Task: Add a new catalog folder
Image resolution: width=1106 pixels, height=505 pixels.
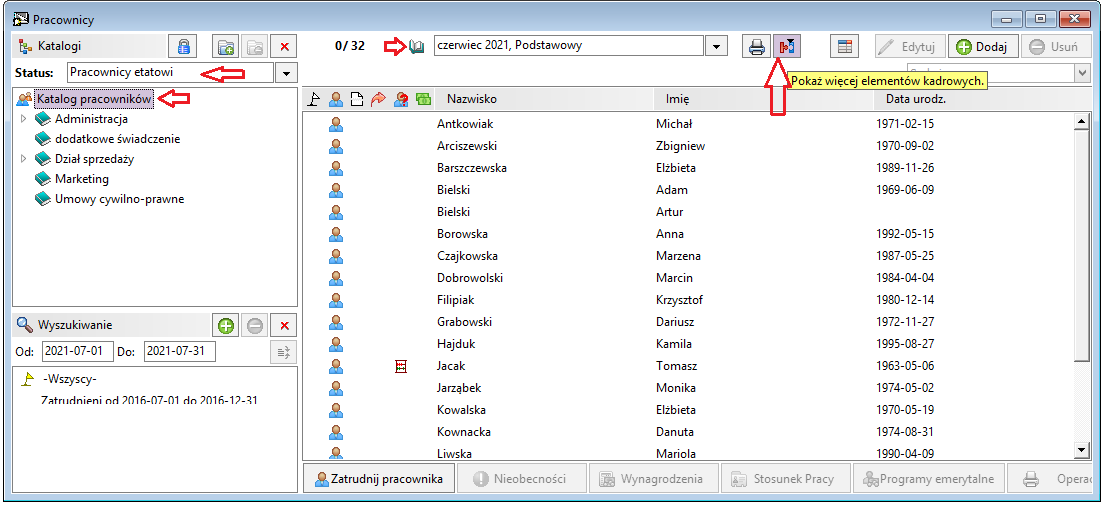Action: pyautogui.click(x=226, y=47)
